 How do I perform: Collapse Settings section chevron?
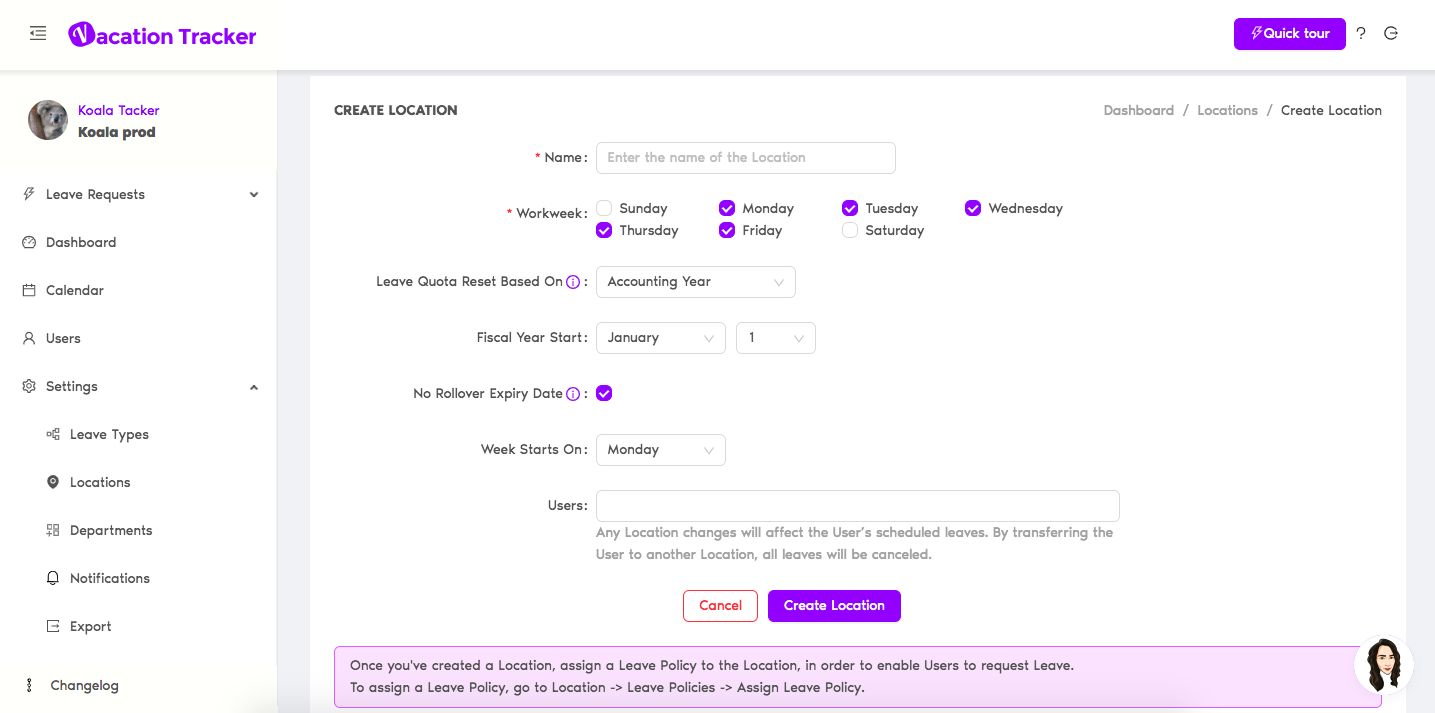(254, 387)
